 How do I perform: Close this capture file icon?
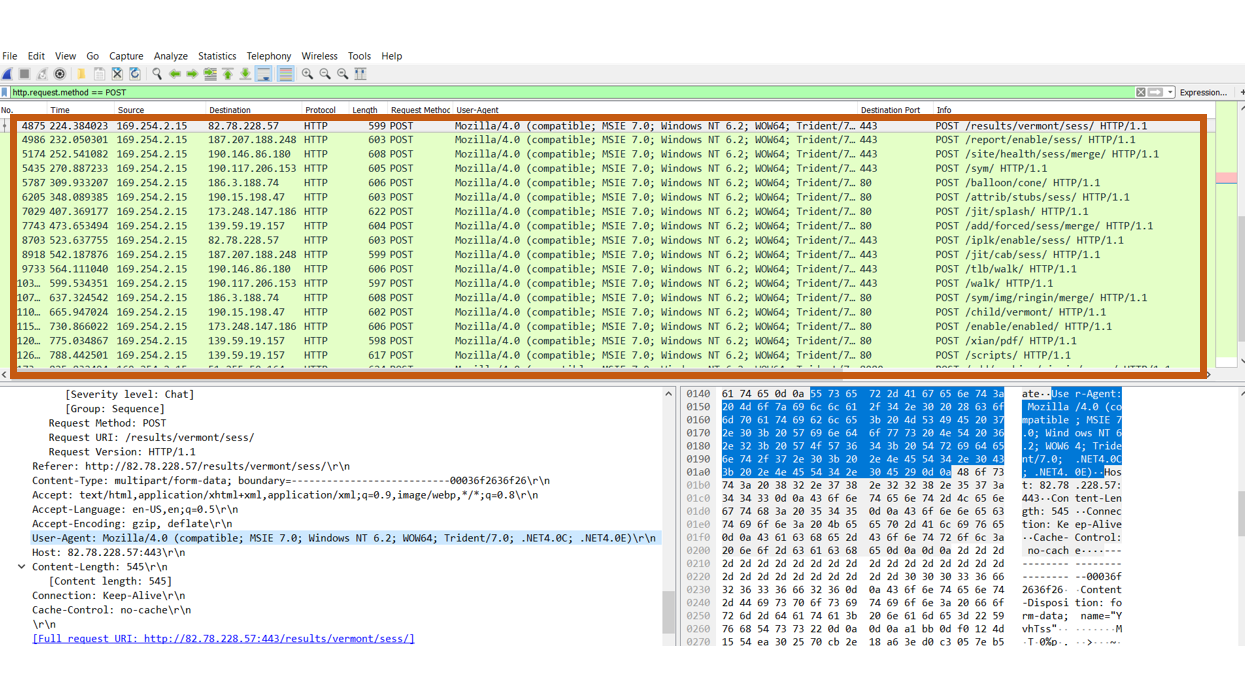(117, 74)
